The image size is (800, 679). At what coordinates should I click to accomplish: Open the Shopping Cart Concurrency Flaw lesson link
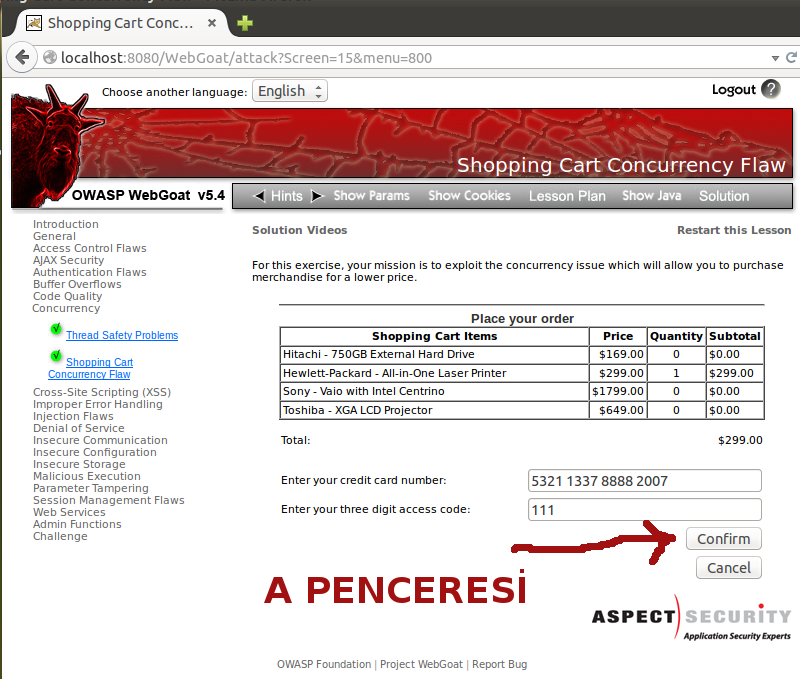[x=91, y=368]
